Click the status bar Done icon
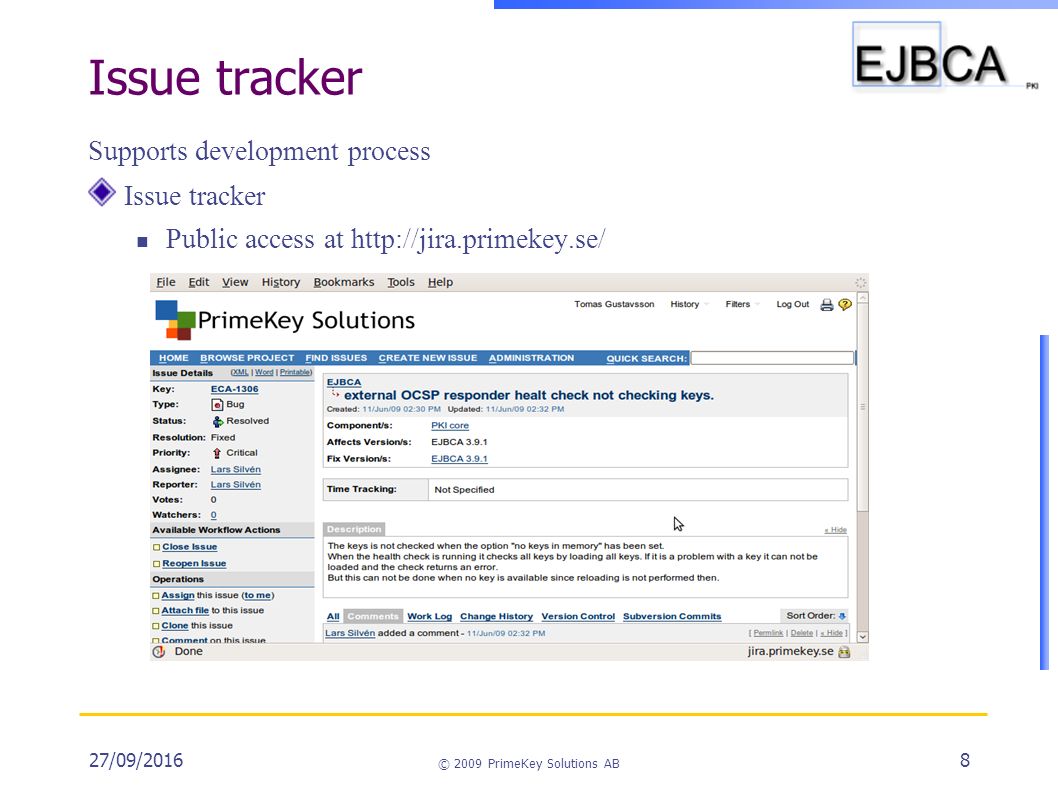 (x=159, y=652)
